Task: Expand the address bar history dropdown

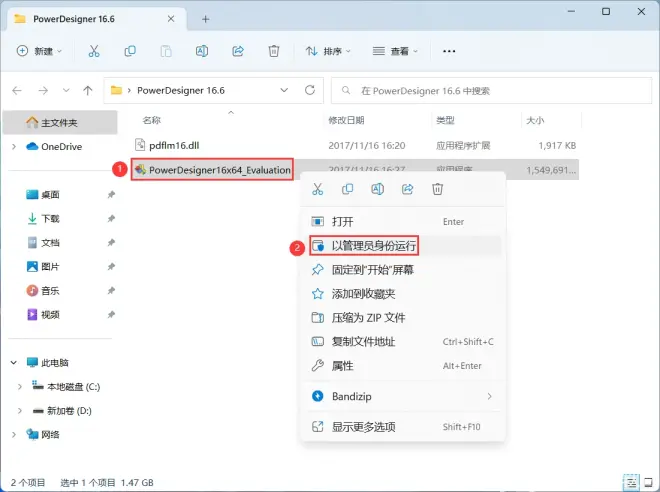Action: pyautogui.click(x=284, y=90)
